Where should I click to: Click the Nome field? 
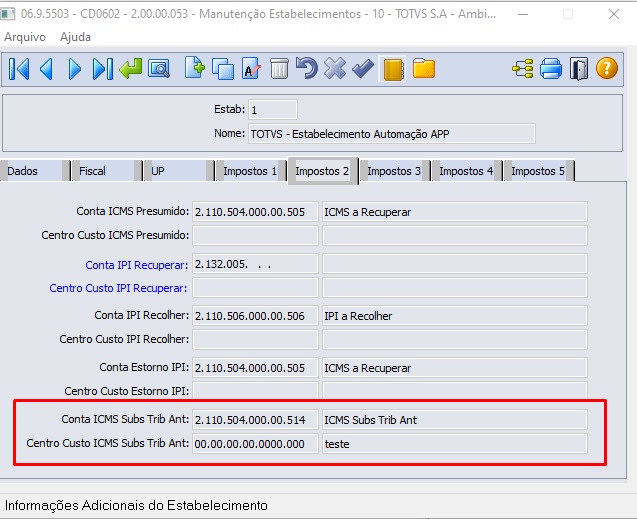tap(392, 134)
